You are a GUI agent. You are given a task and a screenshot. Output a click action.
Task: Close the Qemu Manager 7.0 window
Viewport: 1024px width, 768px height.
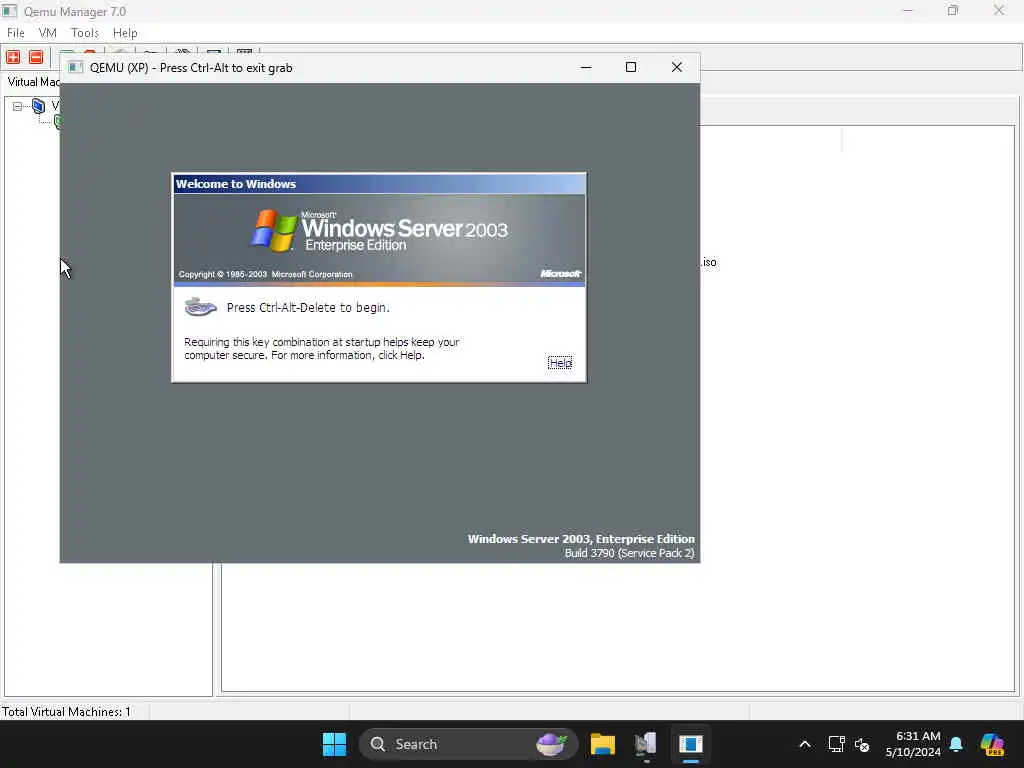tap(999, 11)
